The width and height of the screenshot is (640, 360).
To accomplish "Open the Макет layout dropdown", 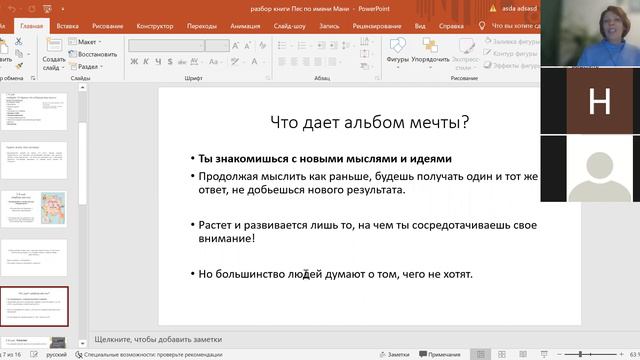I will [x=85, y=42].
